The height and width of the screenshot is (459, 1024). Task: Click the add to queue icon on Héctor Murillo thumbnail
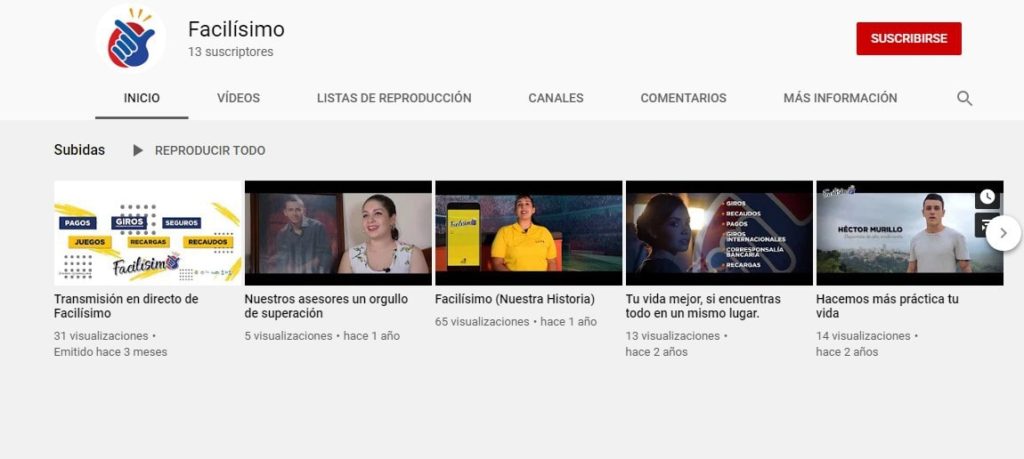tap(987, 225)
